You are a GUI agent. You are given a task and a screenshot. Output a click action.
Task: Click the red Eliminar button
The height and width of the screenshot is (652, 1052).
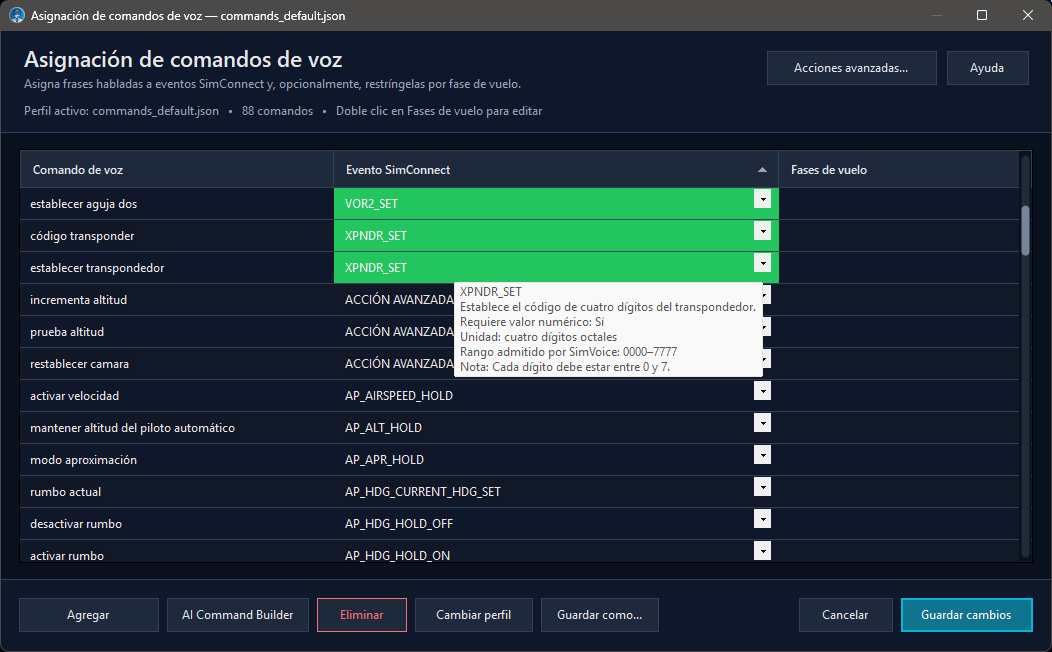point(362,615)
